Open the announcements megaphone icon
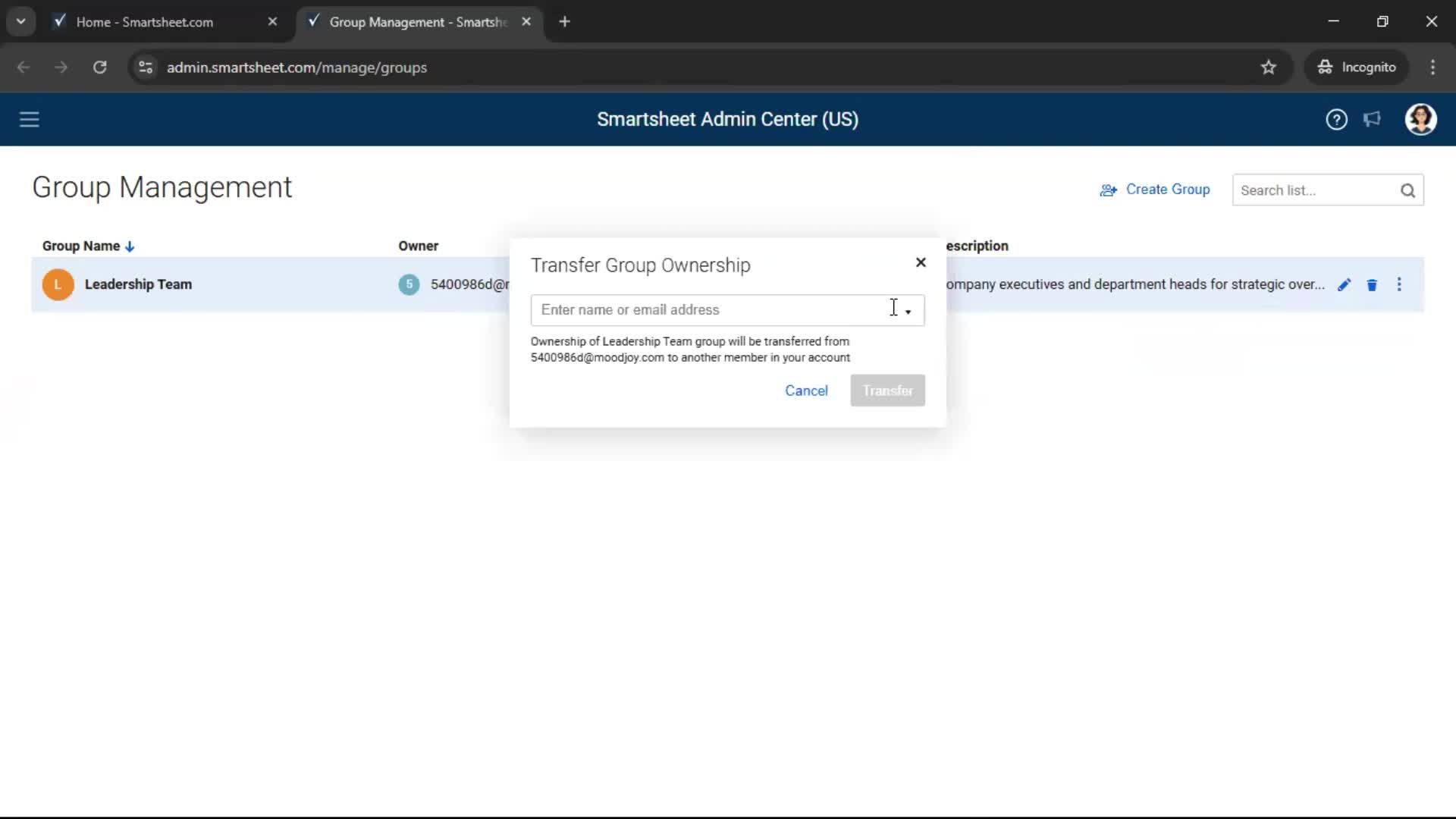Screen dimensions: 1456x819 coord(1373,119)
